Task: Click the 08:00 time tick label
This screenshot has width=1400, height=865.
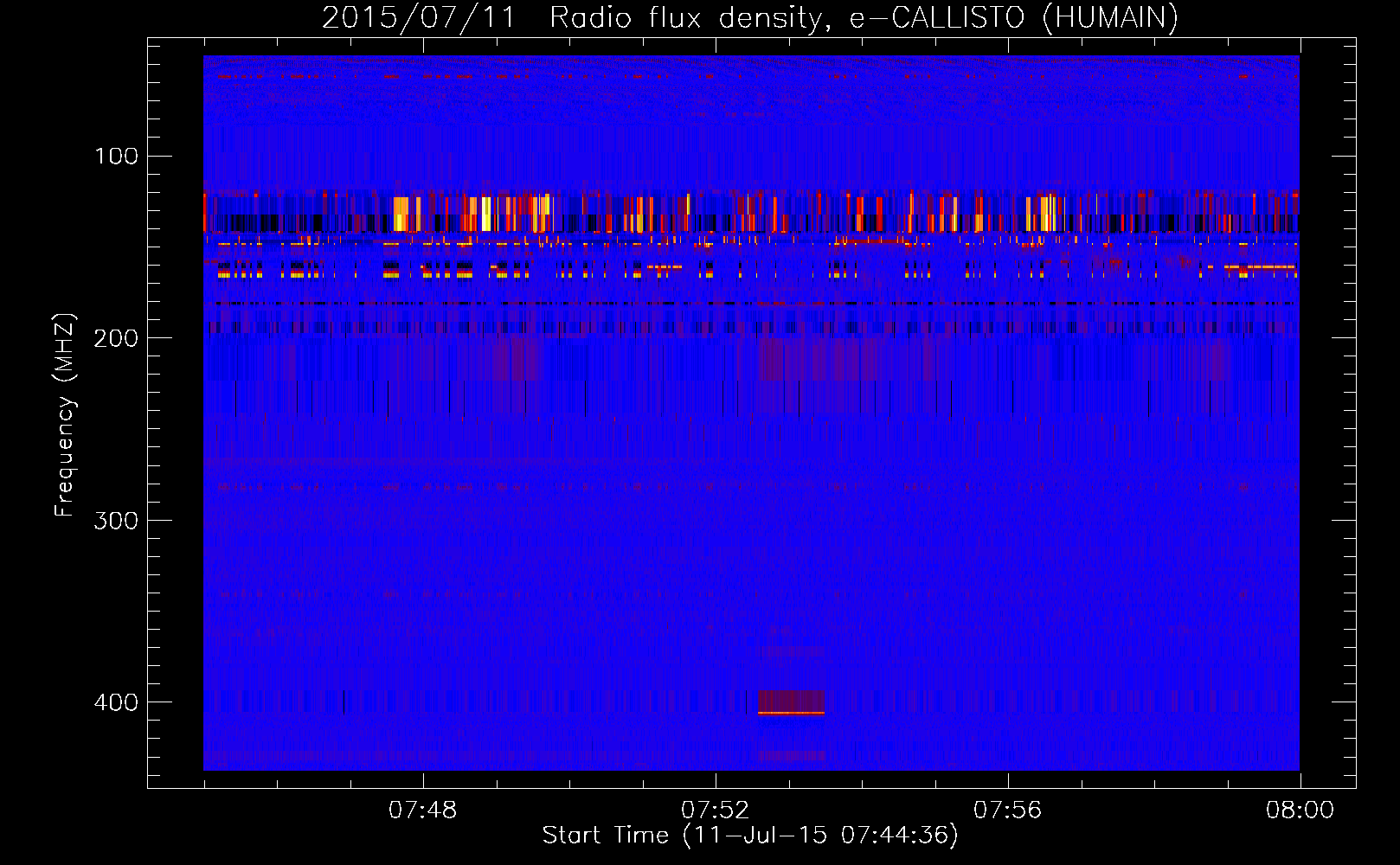Action: [x=1300, y=811]
